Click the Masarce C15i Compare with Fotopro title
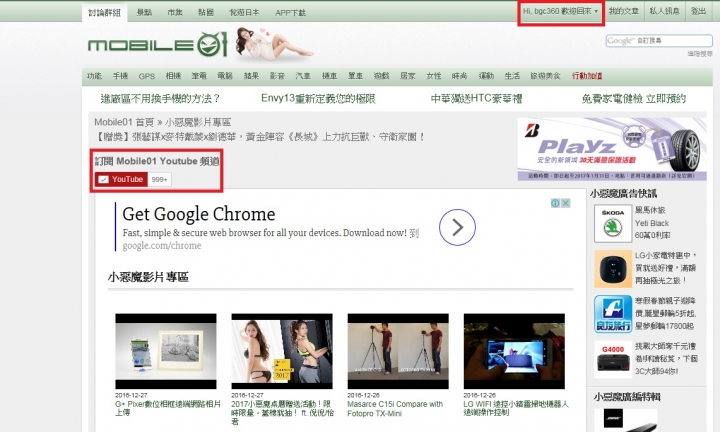The height and width of the screenshot is (432, 720). [x=395, y=409]
